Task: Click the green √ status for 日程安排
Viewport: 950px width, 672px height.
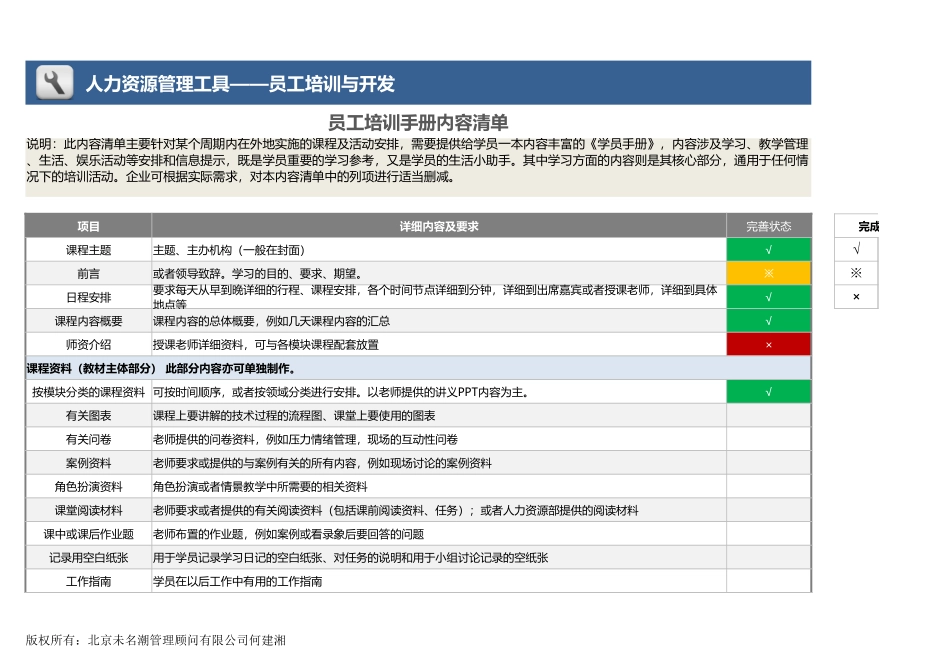Action: tap(768, 297)
